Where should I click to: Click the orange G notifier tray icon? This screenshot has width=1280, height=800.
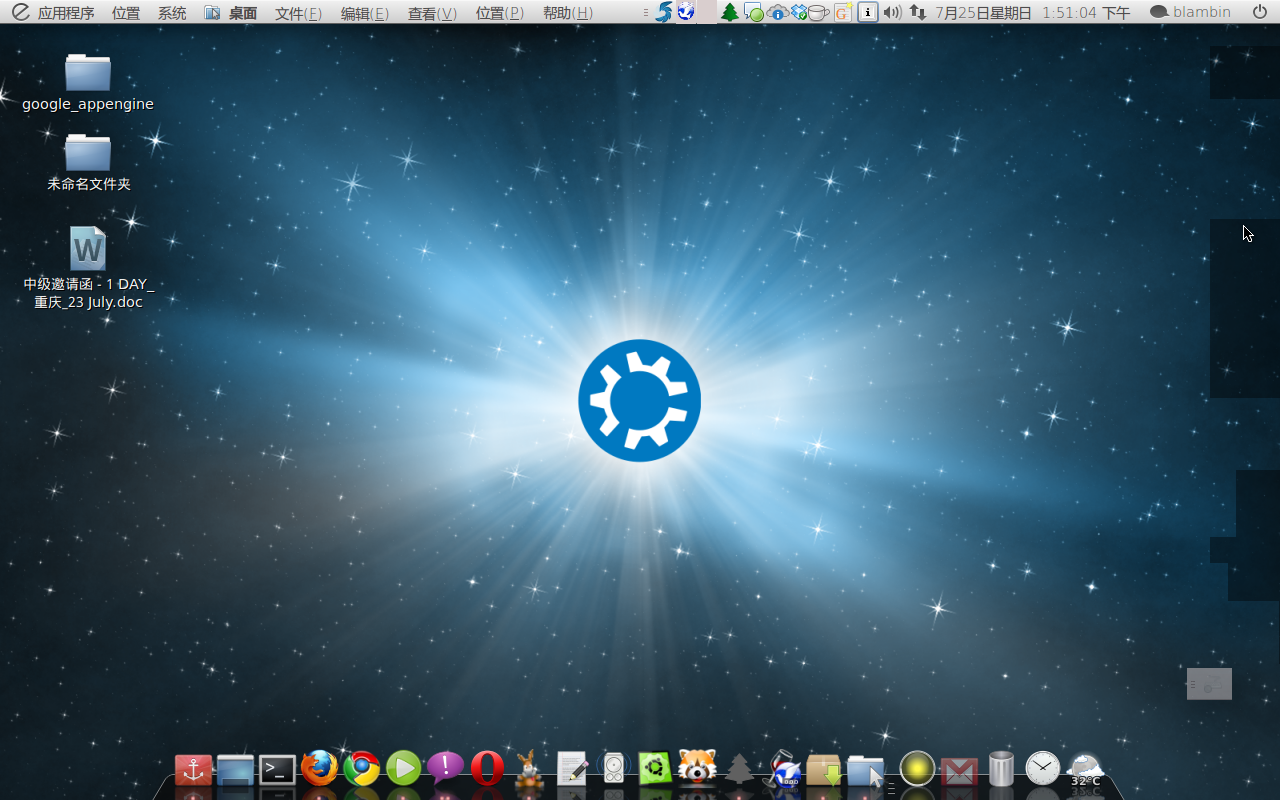pos(843,12)
